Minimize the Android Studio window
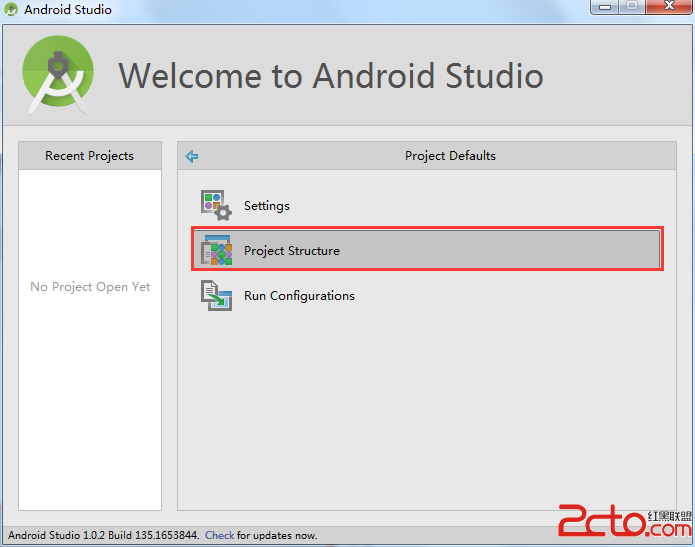Image resolution: width=695 pixels, height=547 pixels. 605,7
